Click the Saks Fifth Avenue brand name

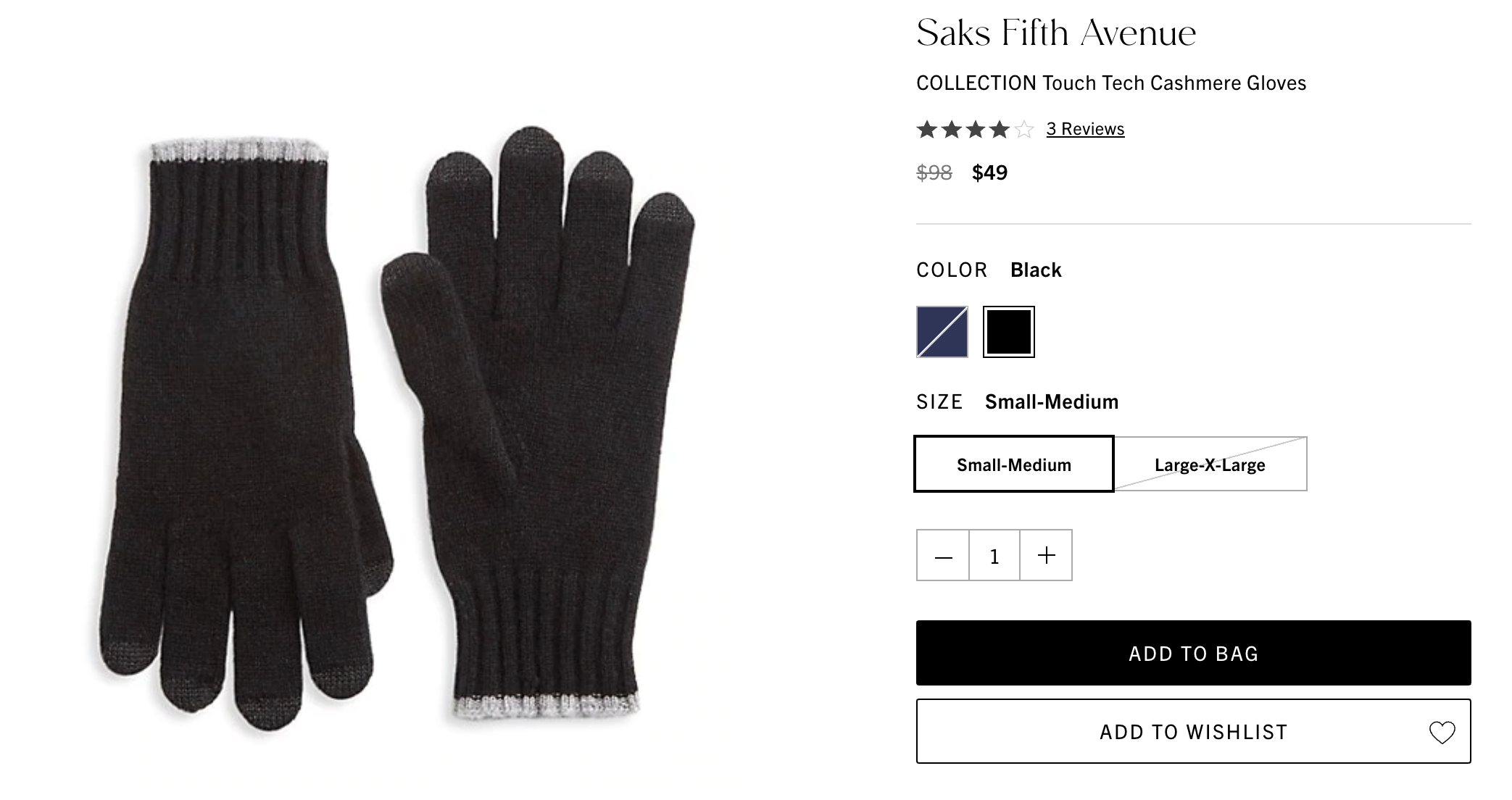[1056, 33]
